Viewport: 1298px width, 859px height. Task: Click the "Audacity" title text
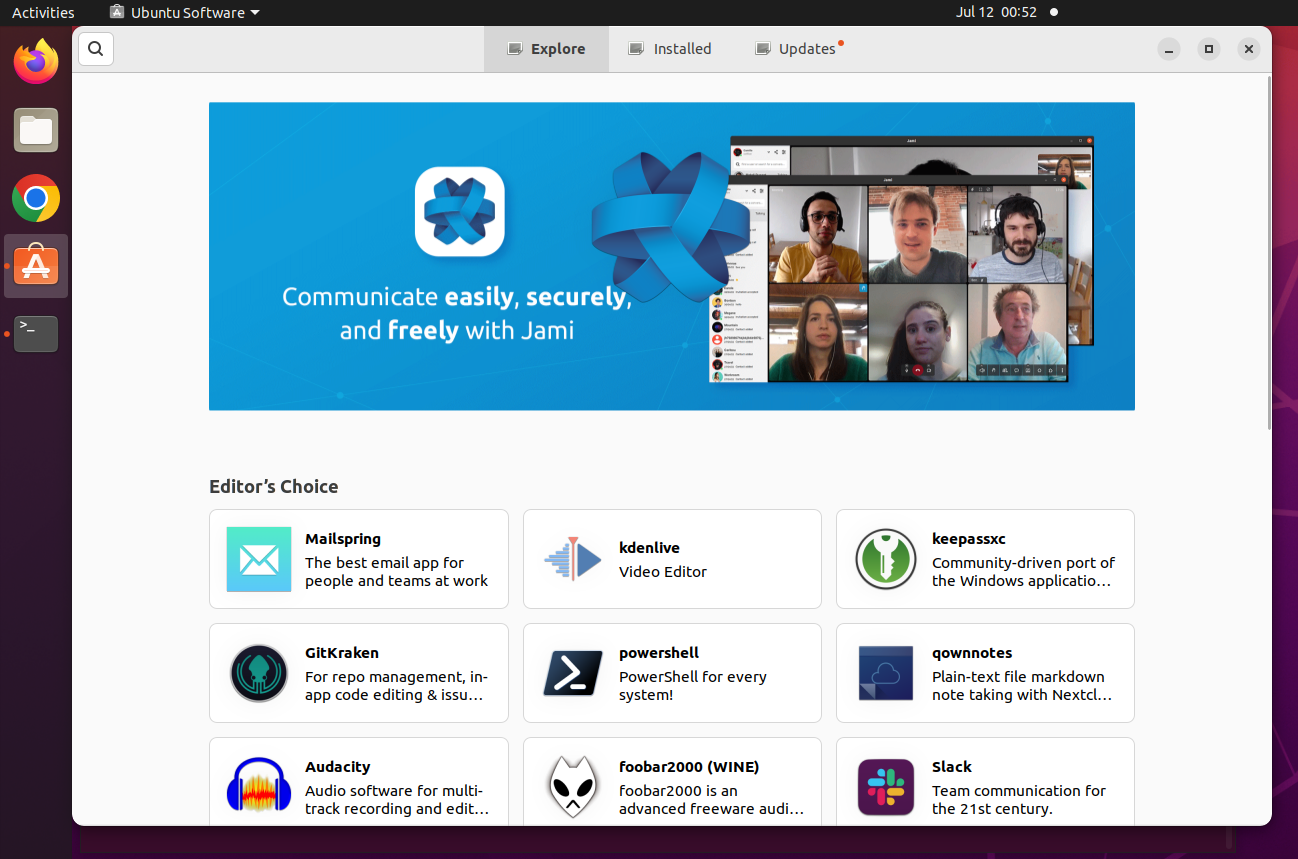[x=338, y=767]
